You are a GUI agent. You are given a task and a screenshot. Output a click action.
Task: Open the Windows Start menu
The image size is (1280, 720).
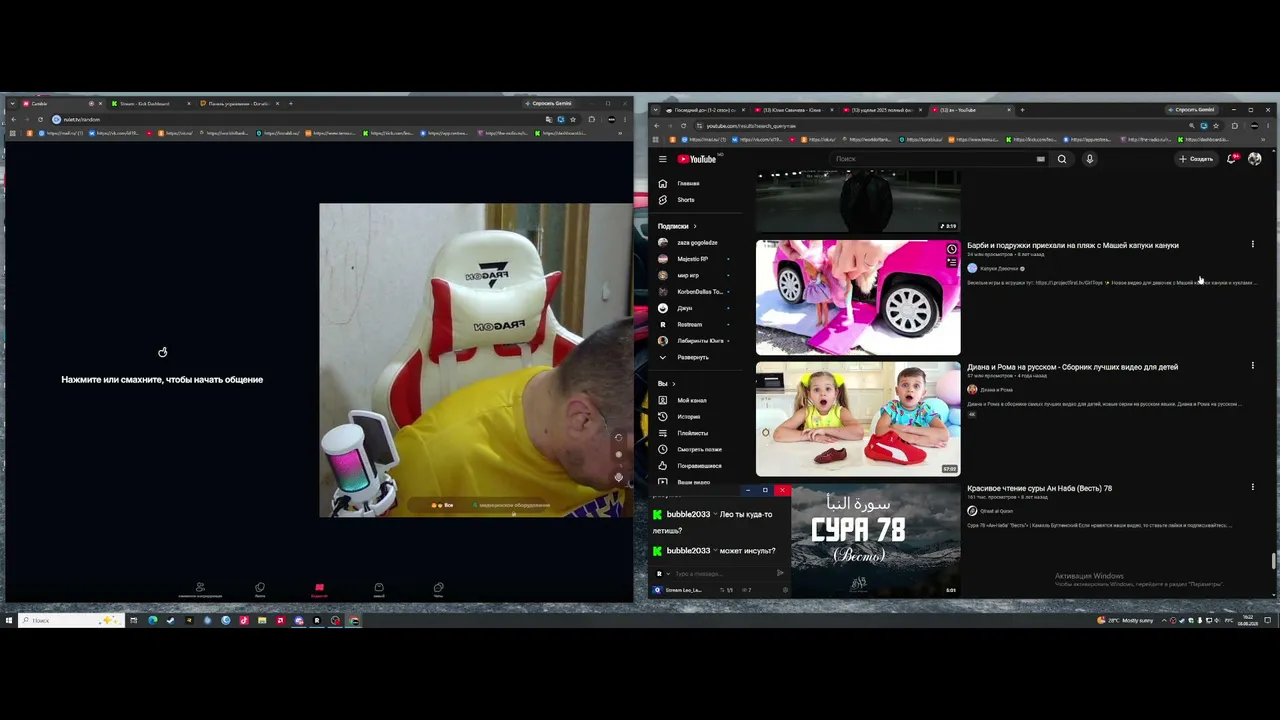[x=9, y=620]
